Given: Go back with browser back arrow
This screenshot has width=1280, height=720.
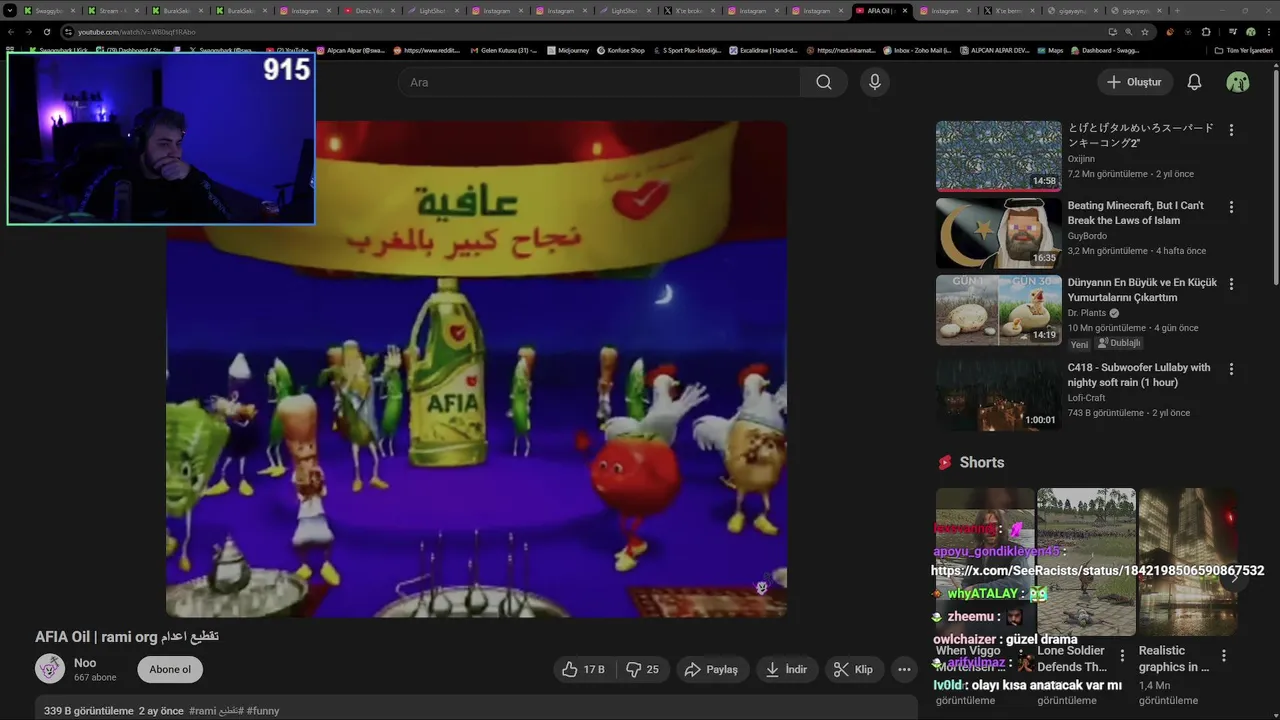Looking at the screenshot, I should pyautogui.click(x=11, y=32).
